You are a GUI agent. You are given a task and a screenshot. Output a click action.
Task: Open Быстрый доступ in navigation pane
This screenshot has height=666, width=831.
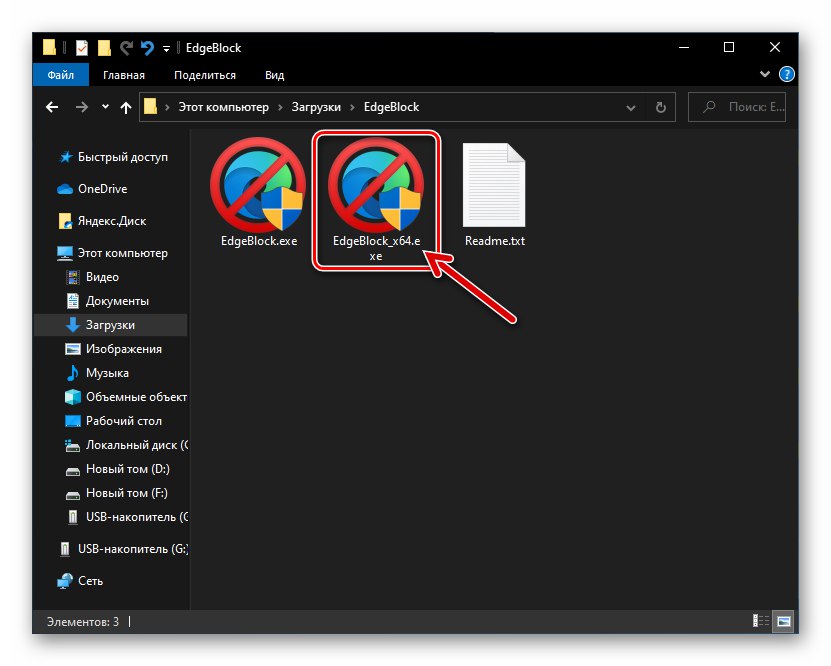113,157
